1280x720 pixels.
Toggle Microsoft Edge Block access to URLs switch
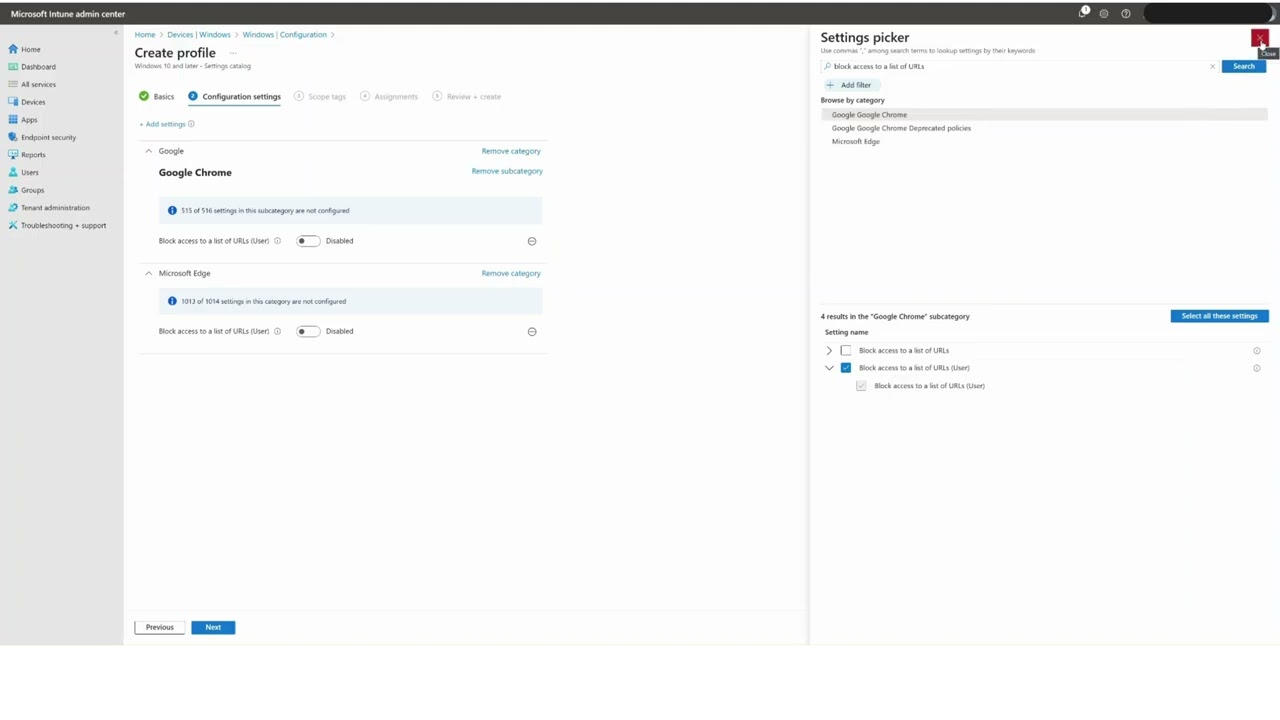(x=307, y=331)
